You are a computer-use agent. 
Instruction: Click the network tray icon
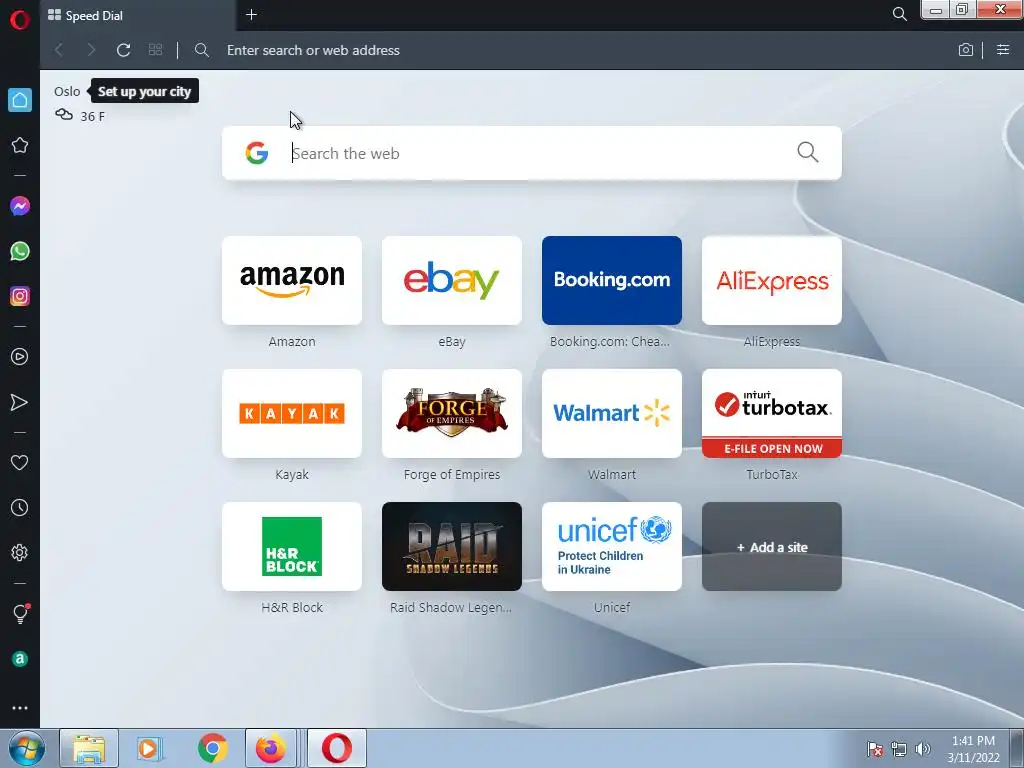[899, 749]
